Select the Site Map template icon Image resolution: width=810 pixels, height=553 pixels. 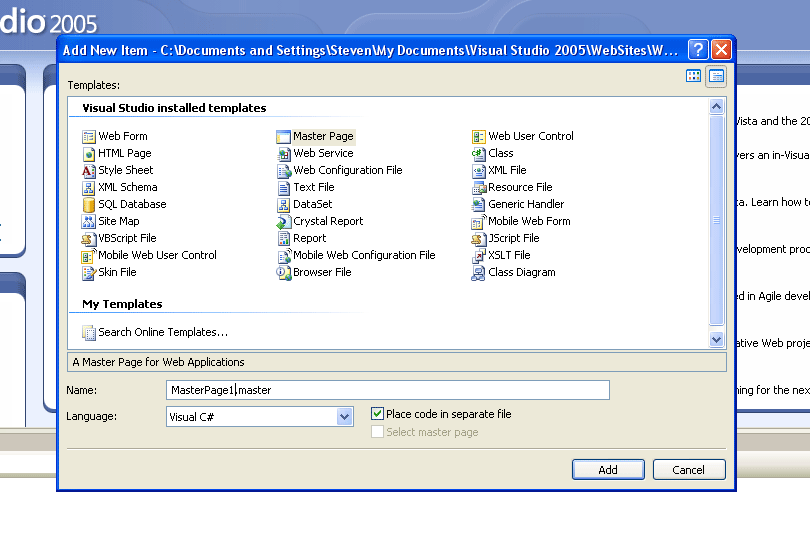click(89, 222)
